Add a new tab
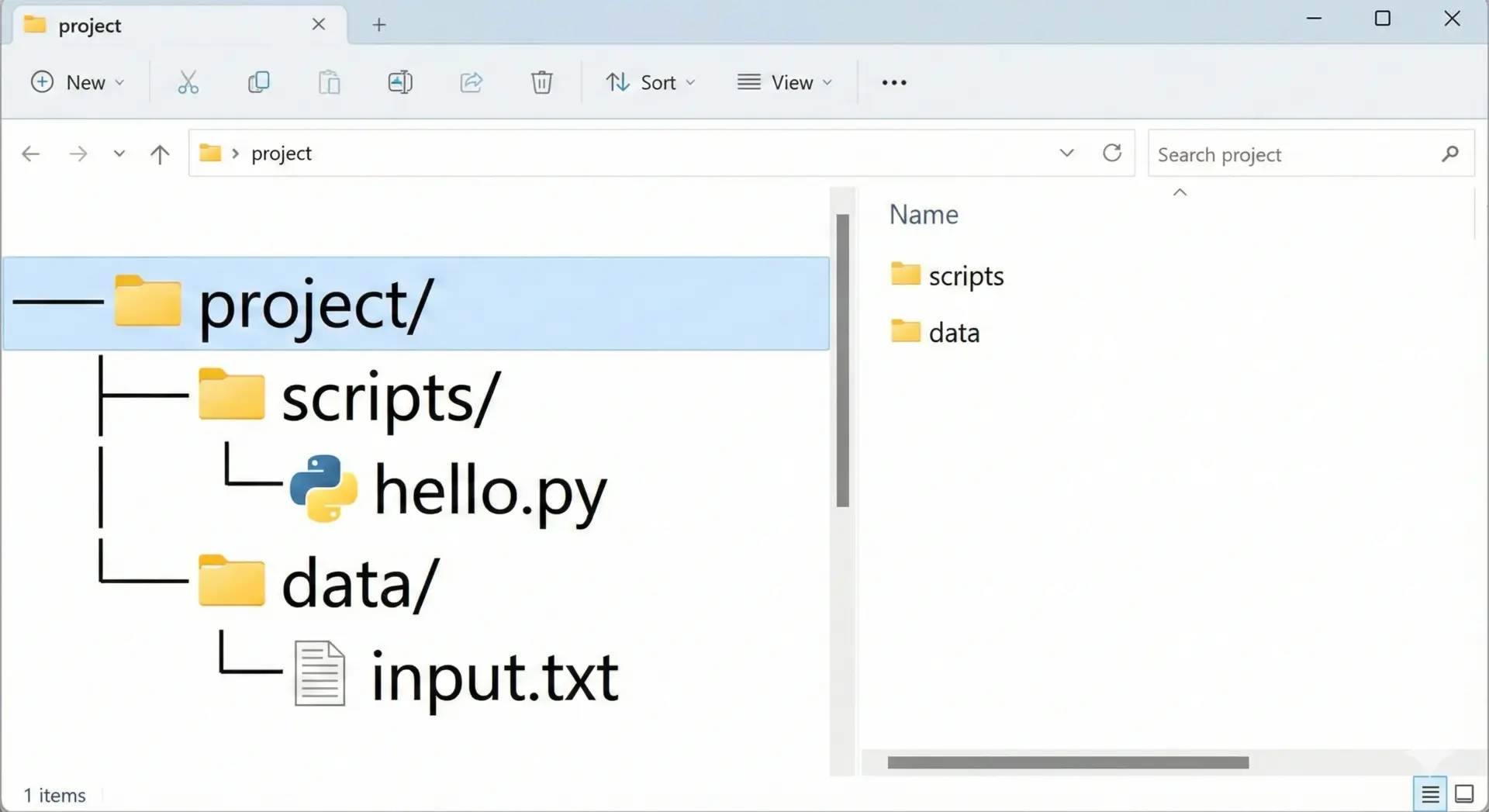 point(378,25)
